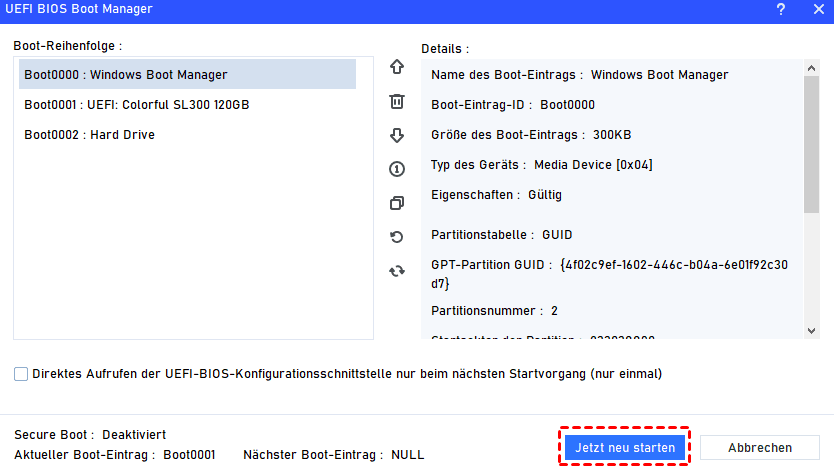Click the one-time boot circled 1 icon
This screenshot has width=834, height=475.
click(x=397, y=169)
